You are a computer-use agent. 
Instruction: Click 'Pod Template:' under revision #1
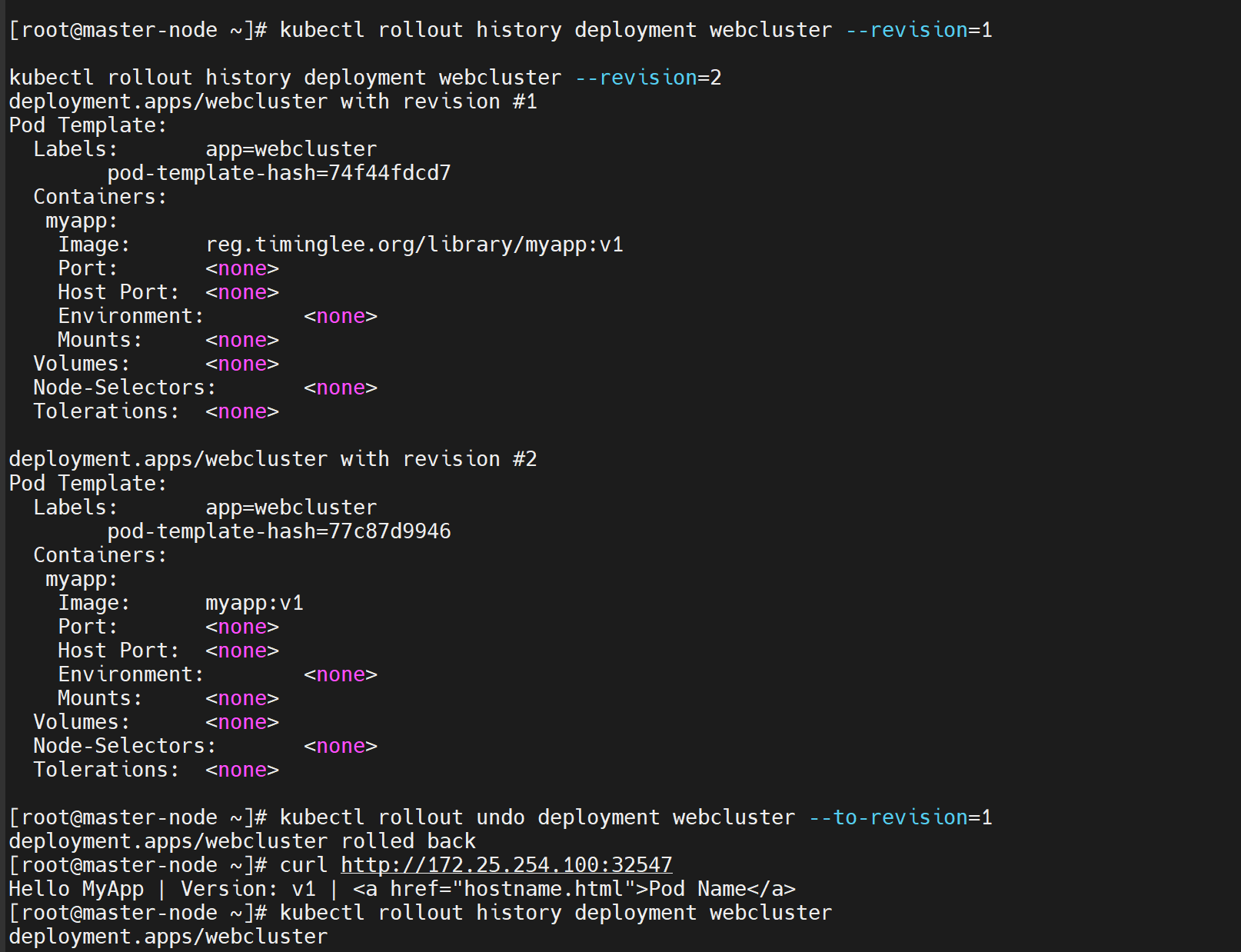[88, 125]
